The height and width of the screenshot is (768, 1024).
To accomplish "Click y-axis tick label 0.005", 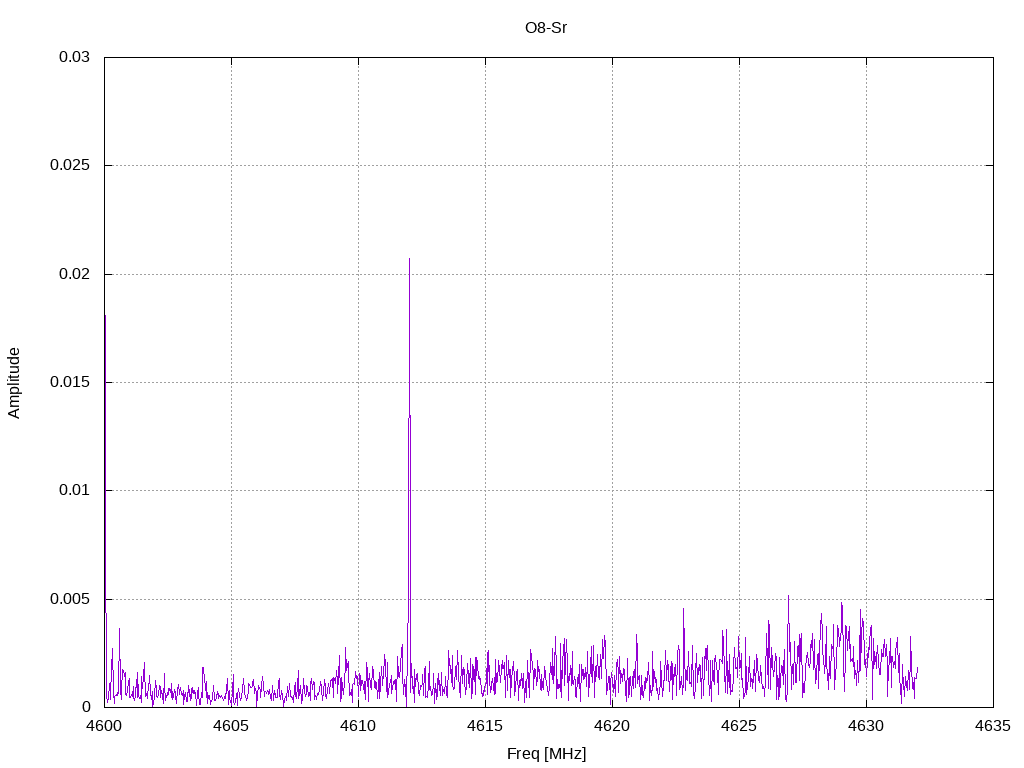I will [70, 599].
